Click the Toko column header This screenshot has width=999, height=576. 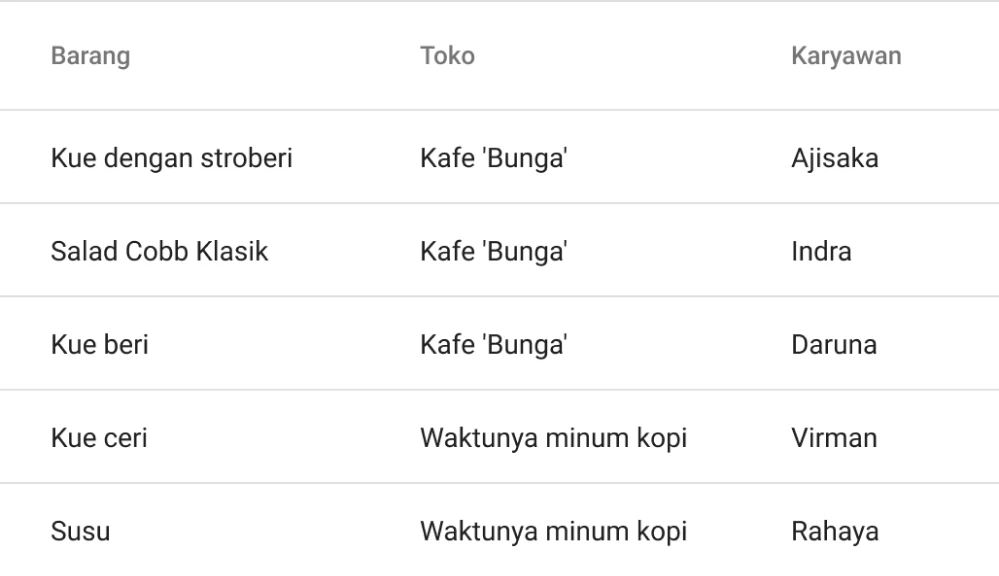[x=447, y=56]
